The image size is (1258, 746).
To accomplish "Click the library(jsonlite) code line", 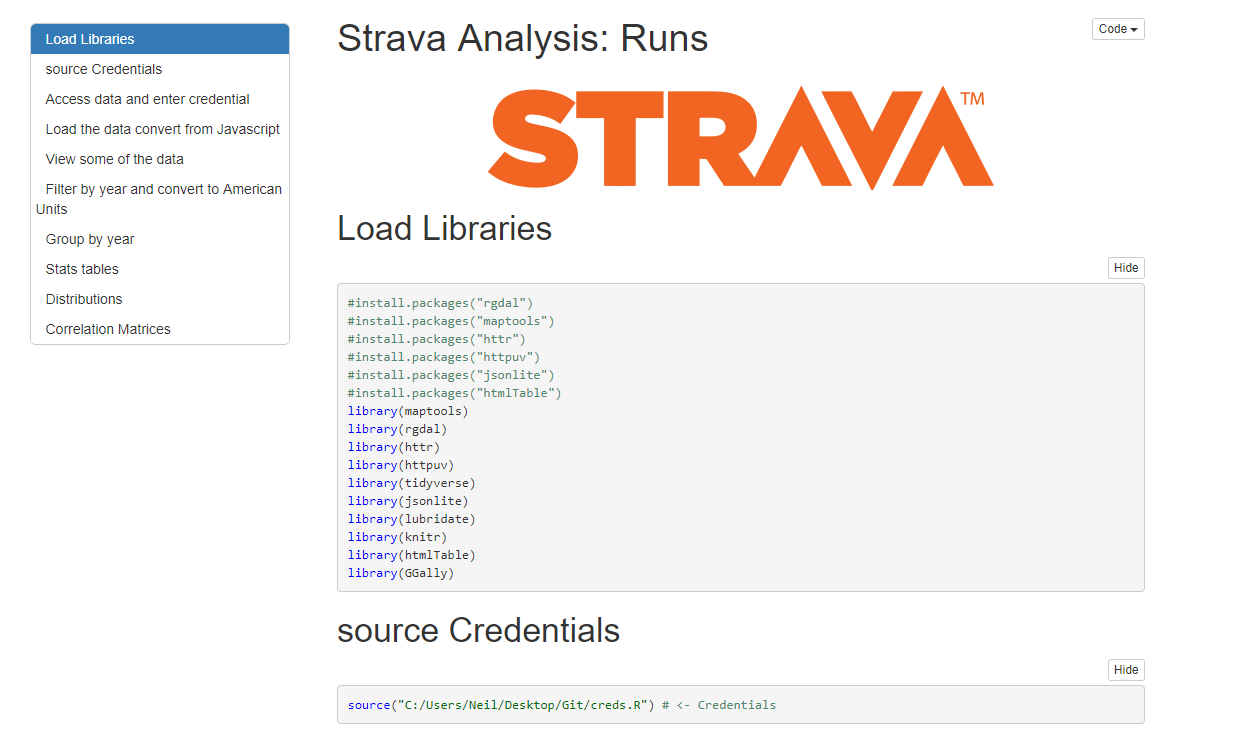I will point(408,501).
